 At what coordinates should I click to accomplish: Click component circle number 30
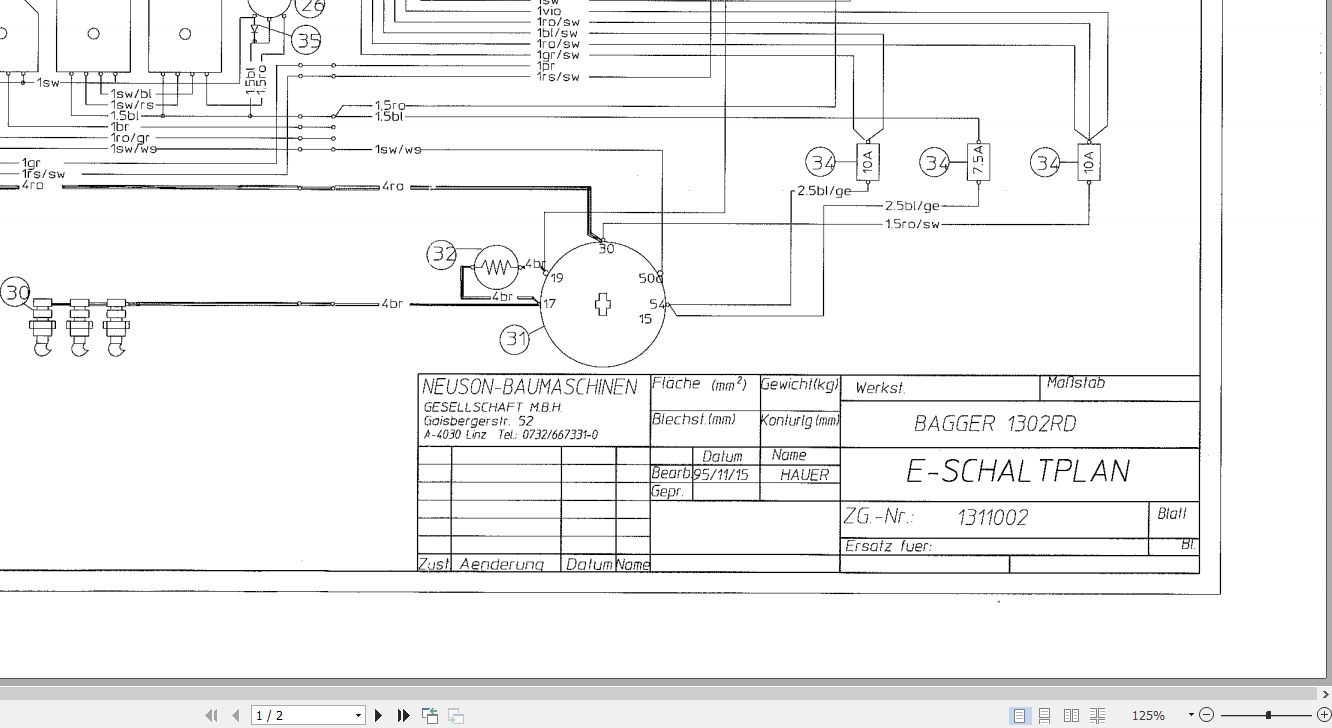[16, 293]
